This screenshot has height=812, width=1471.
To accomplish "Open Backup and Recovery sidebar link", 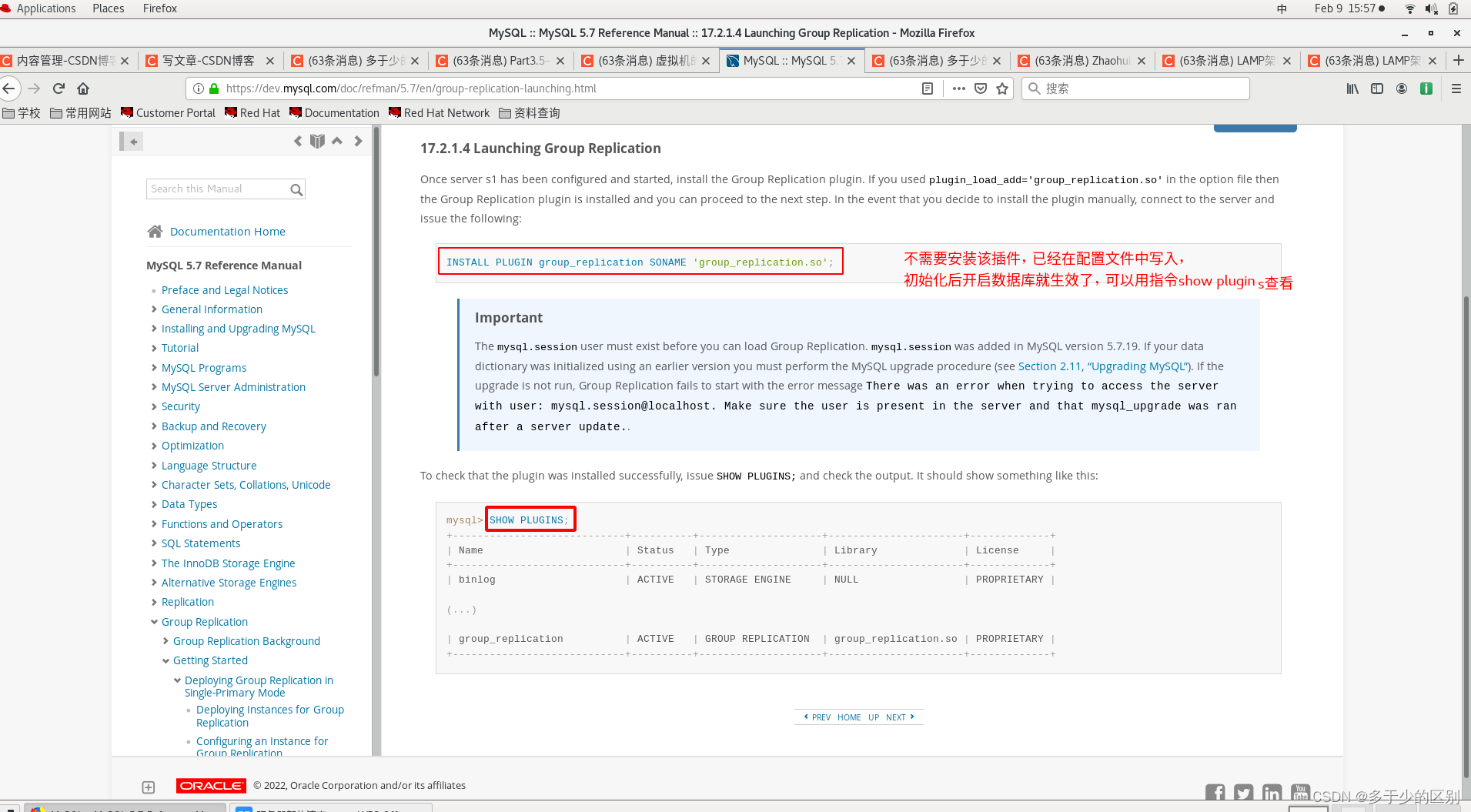I will [213, 426].
